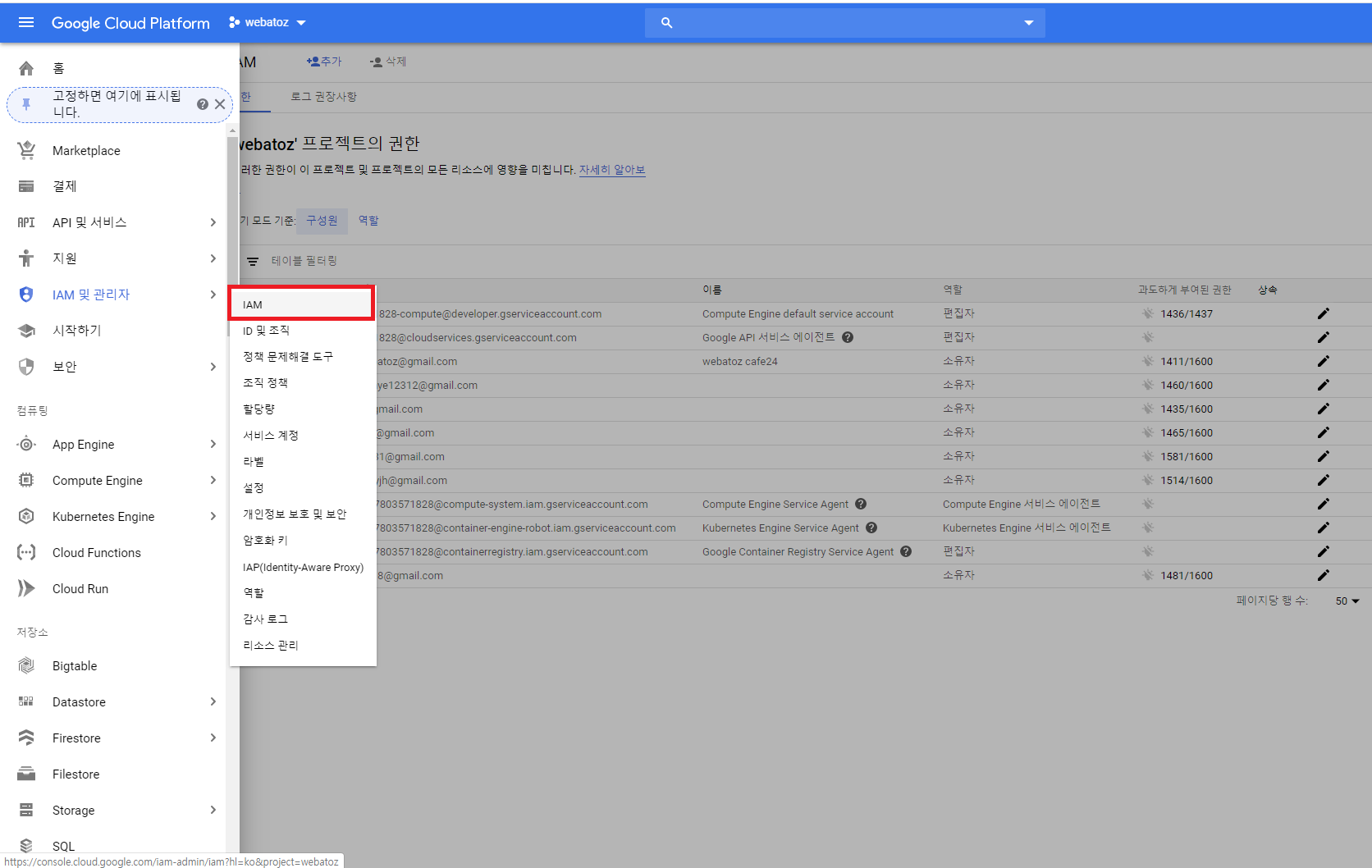Open the Support person icon
The width and height of the screenshot is (1372, 868).
(26, 258)
